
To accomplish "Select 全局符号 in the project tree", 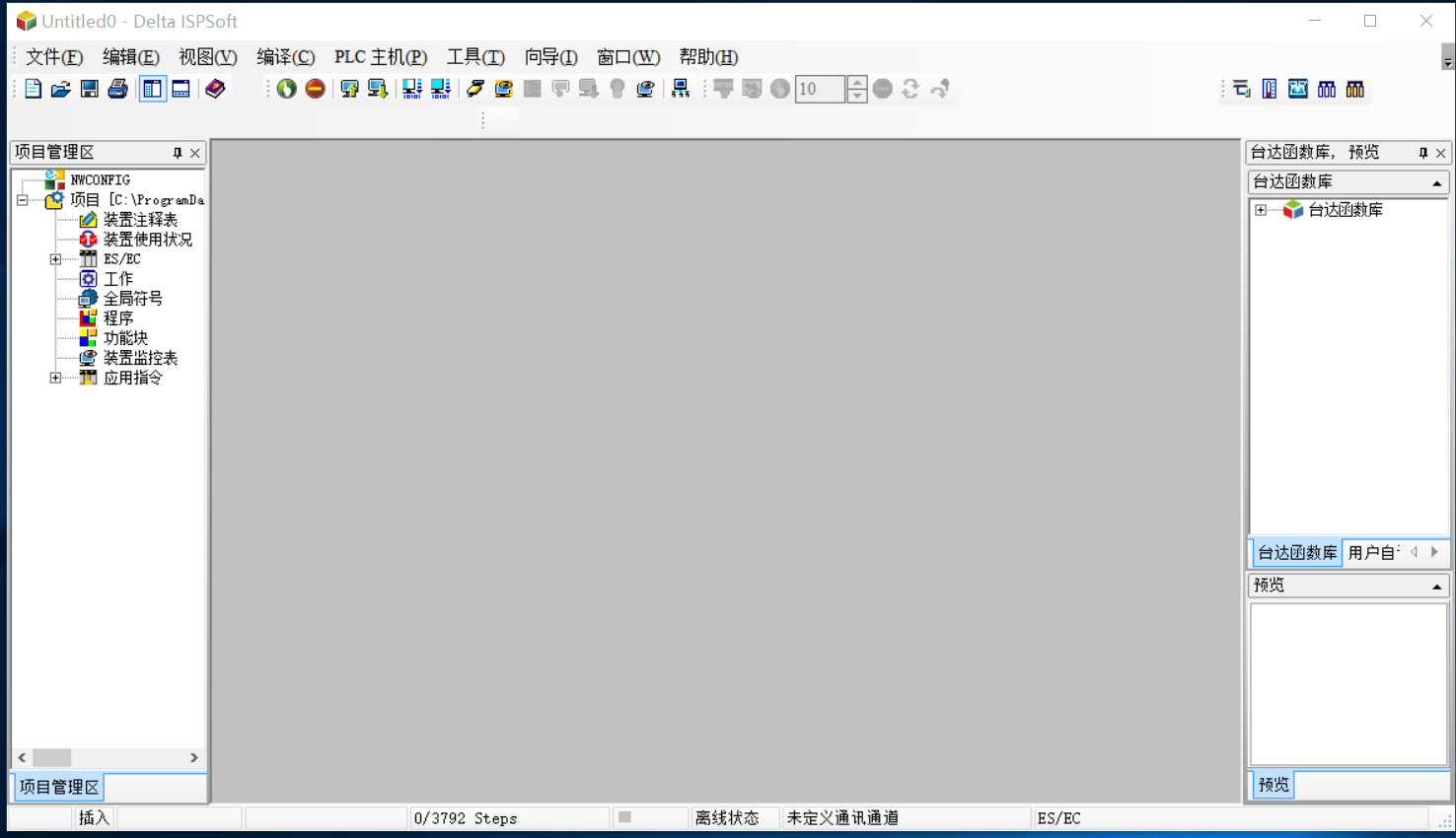I will [x=132, y=299].
